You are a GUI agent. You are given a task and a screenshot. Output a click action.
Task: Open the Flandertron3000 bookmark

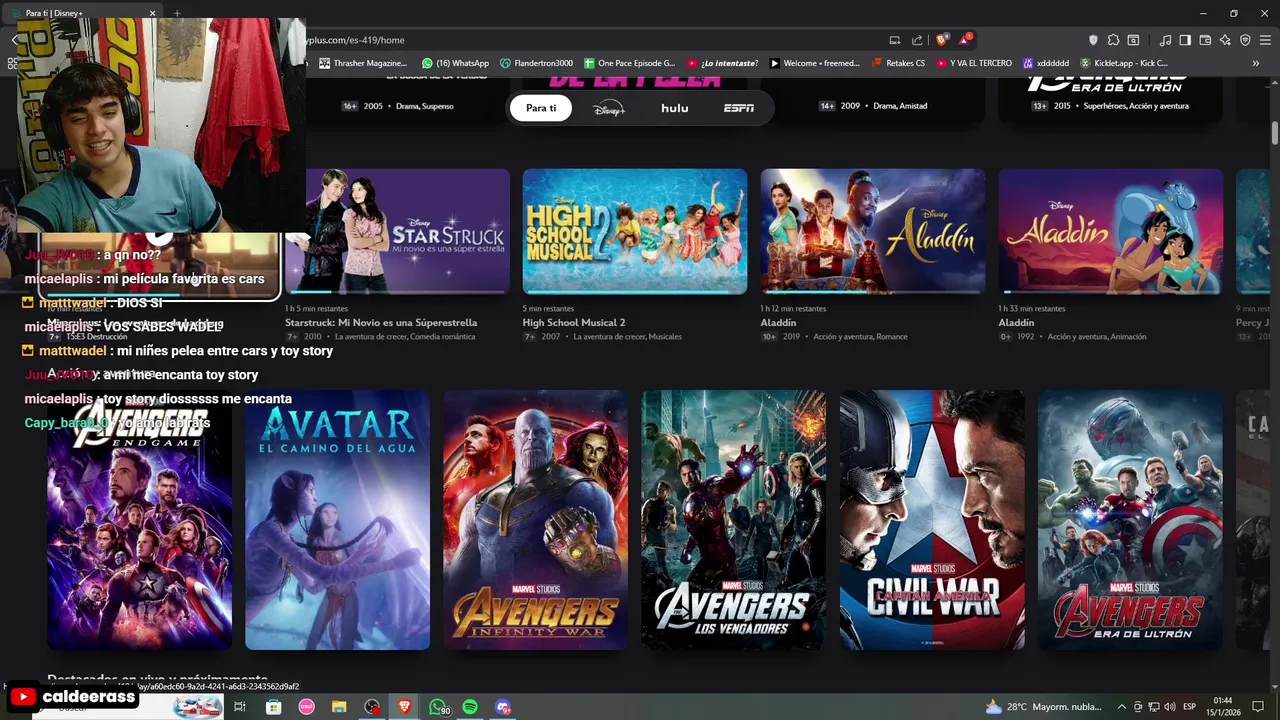pyautogui.click(x=536, y=63)
